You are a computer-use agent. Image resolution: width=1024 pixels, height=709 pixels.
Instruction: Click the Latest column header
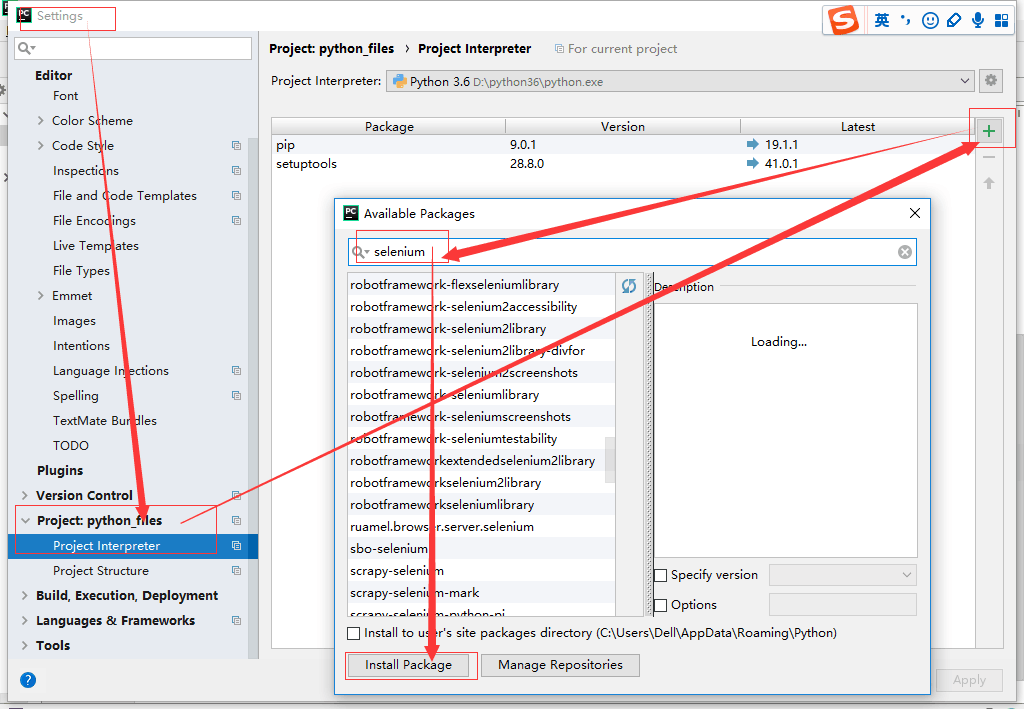click(x=857, y=127)
